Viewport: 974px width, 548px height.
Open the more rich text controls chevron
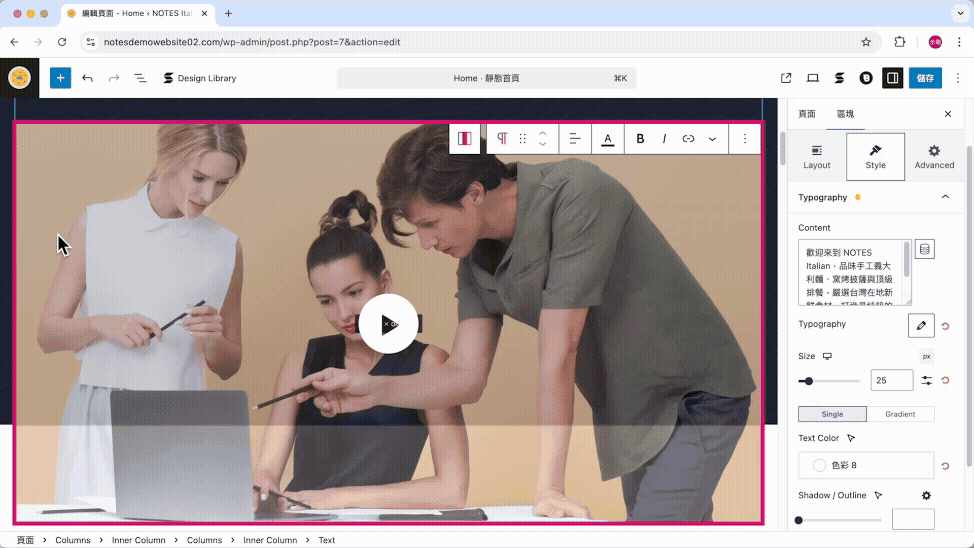[x=712, y=139]
